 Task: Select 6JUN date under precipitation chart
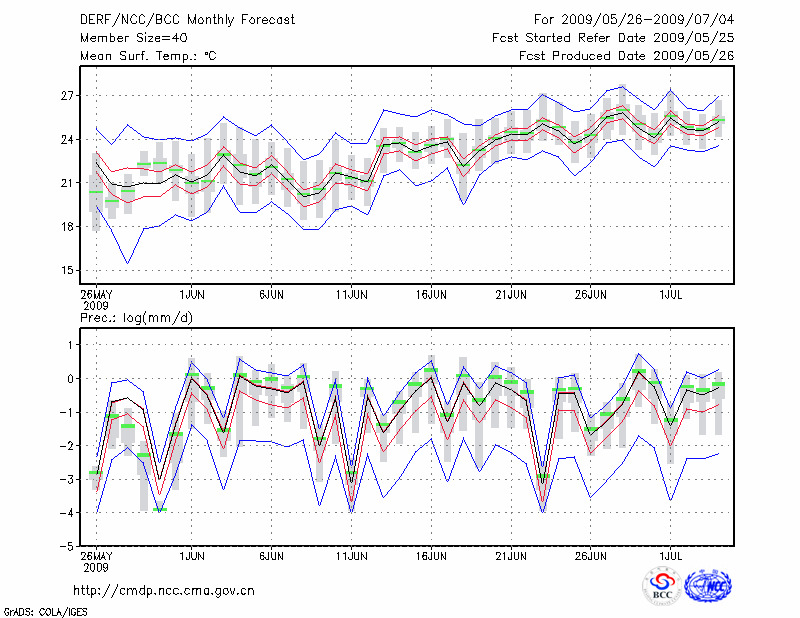[271, 555]
